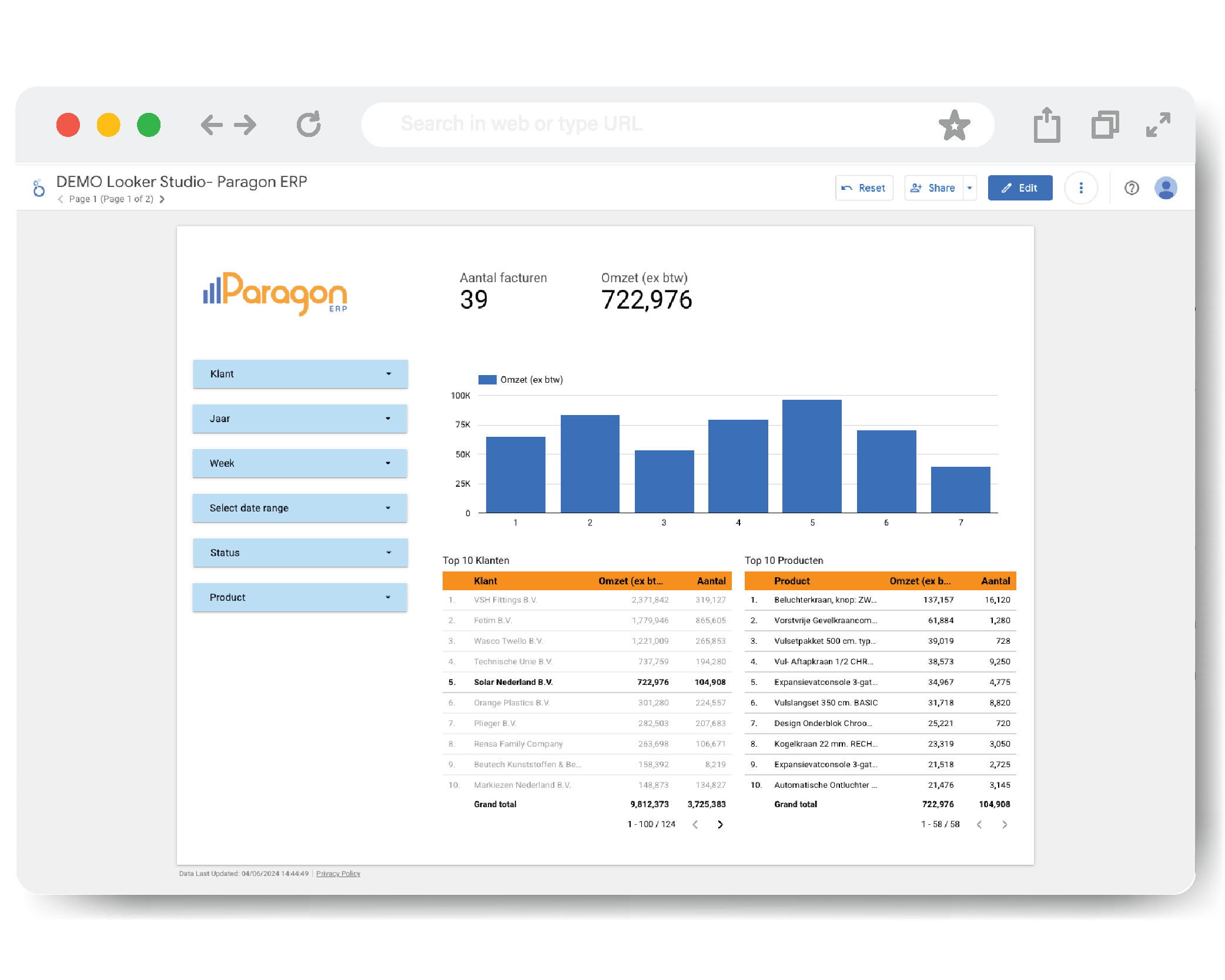Click the bar for week 2

(x=590, y=464)
